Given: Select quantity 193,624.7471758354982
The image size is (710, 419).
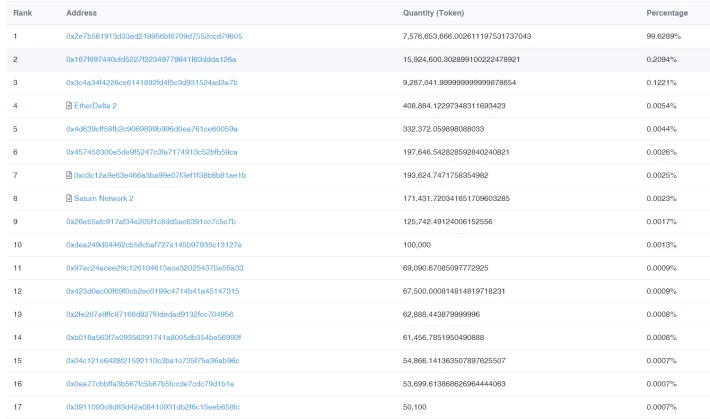Looking at the screenshot, I should click(x=446, y=175).
